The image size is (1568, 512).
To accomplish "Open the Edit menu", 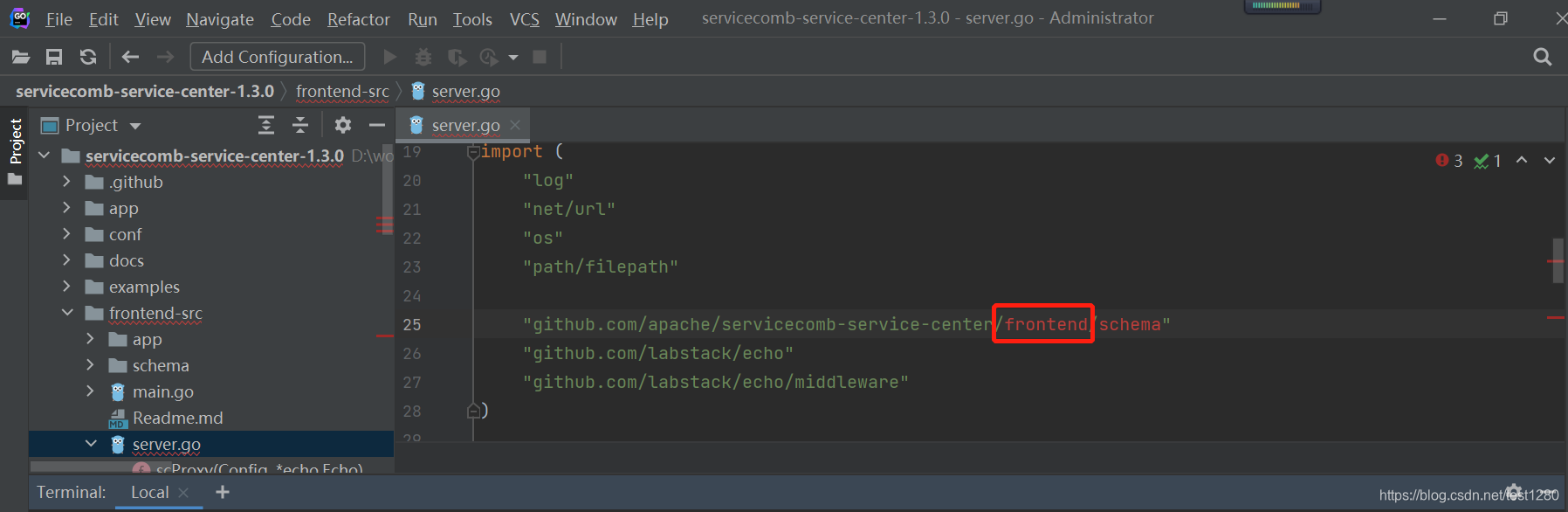I will pyautogui.click(x=103, y=19).
